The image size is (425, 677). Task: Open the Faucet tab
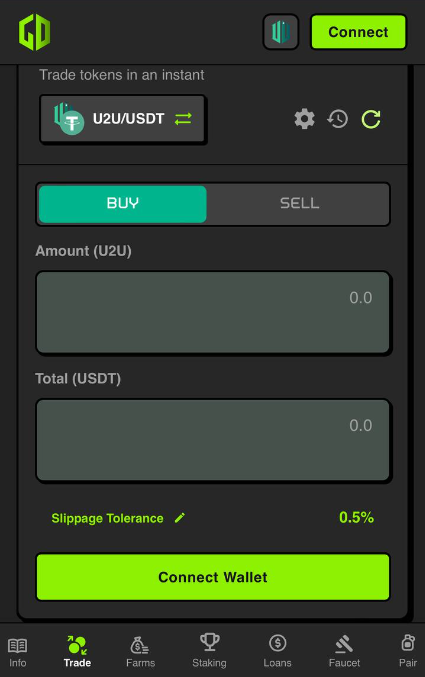344,651
